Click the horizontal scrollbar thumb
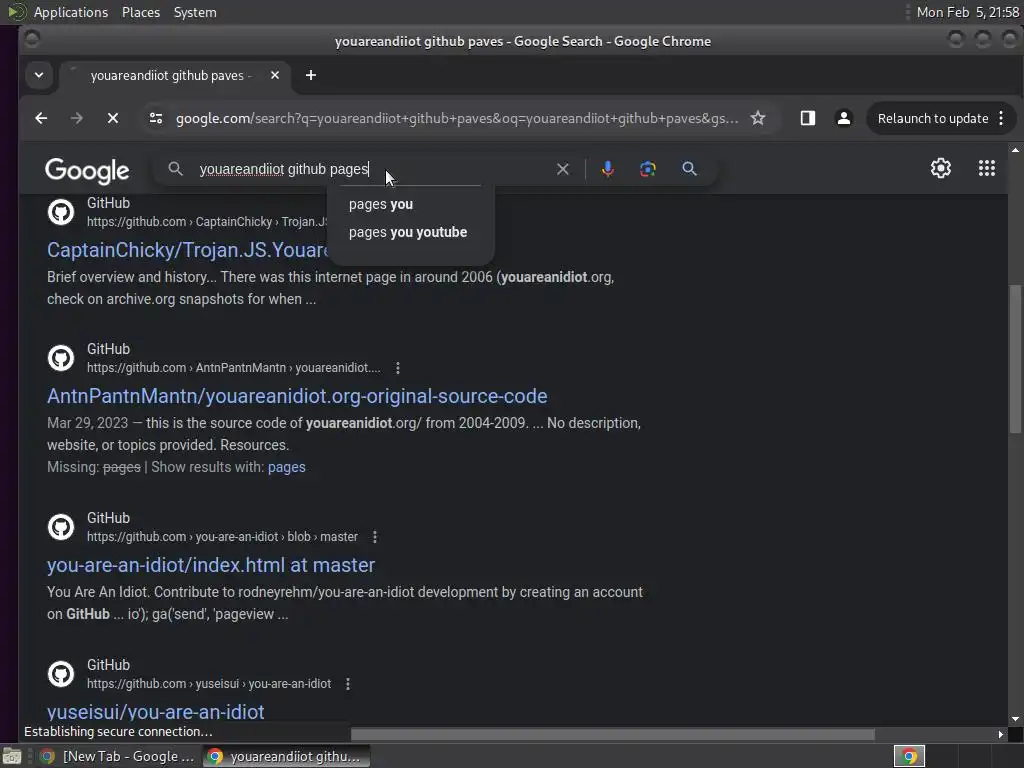This screenshot has width=1024, height=768. [613, 734]
